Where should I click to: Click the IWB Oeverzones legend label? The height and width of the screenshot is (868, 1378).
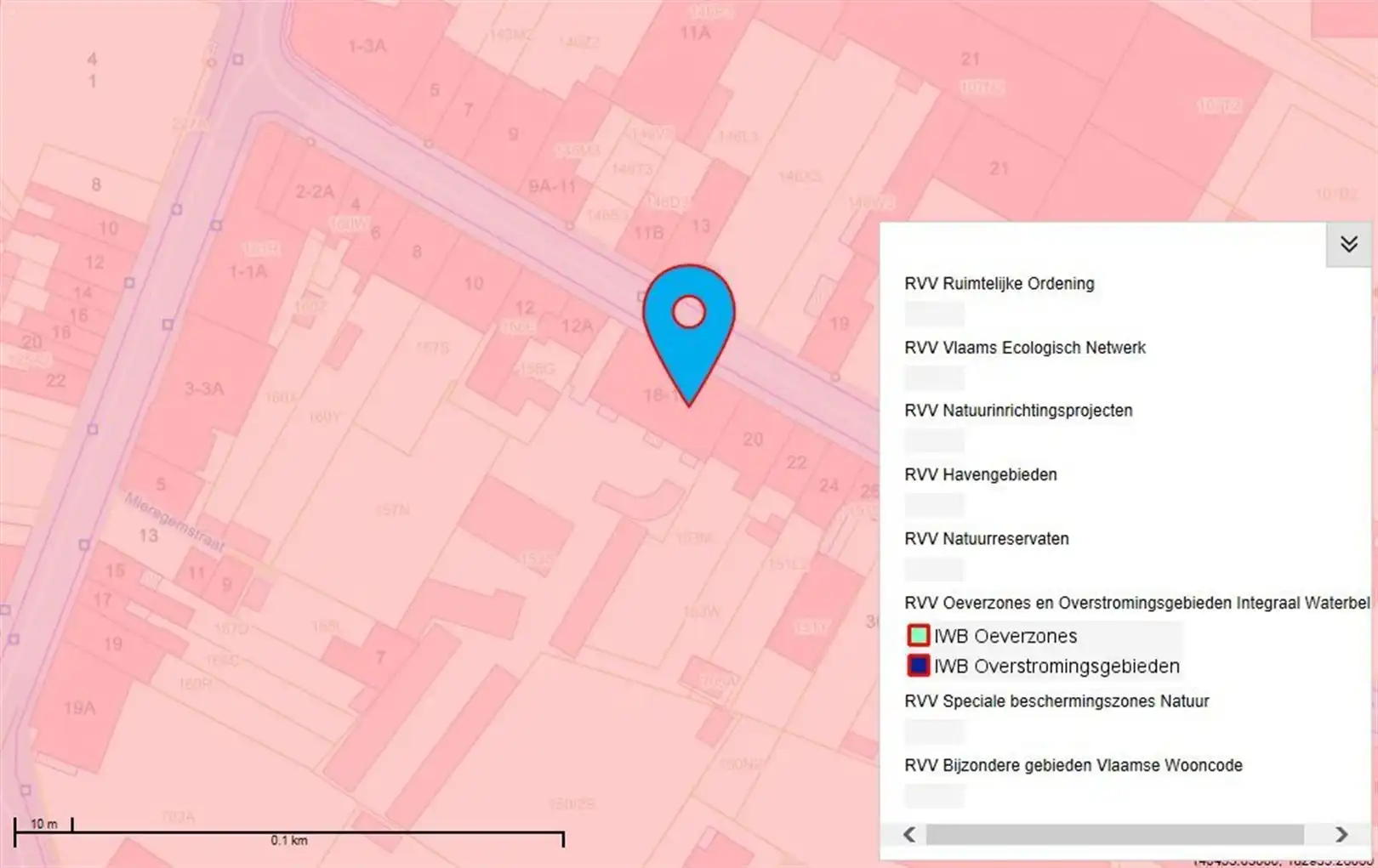click(1005, 636)
